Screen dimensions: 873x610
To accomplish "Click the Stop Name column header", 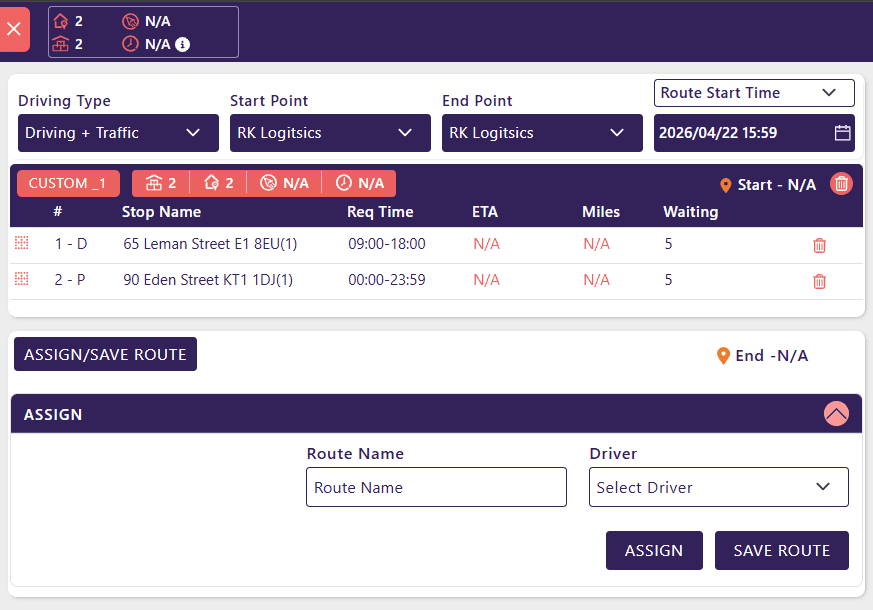I will (161, 212).
